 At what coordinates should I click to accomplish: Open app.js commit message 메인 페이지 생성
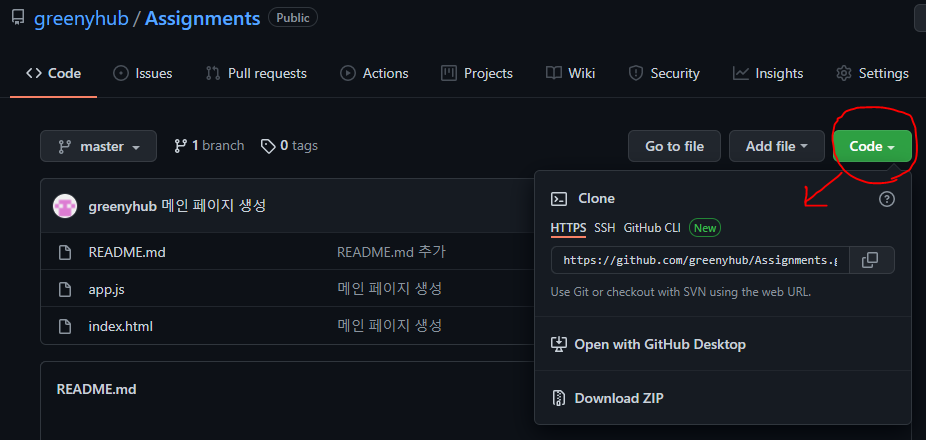coord(390,289)
